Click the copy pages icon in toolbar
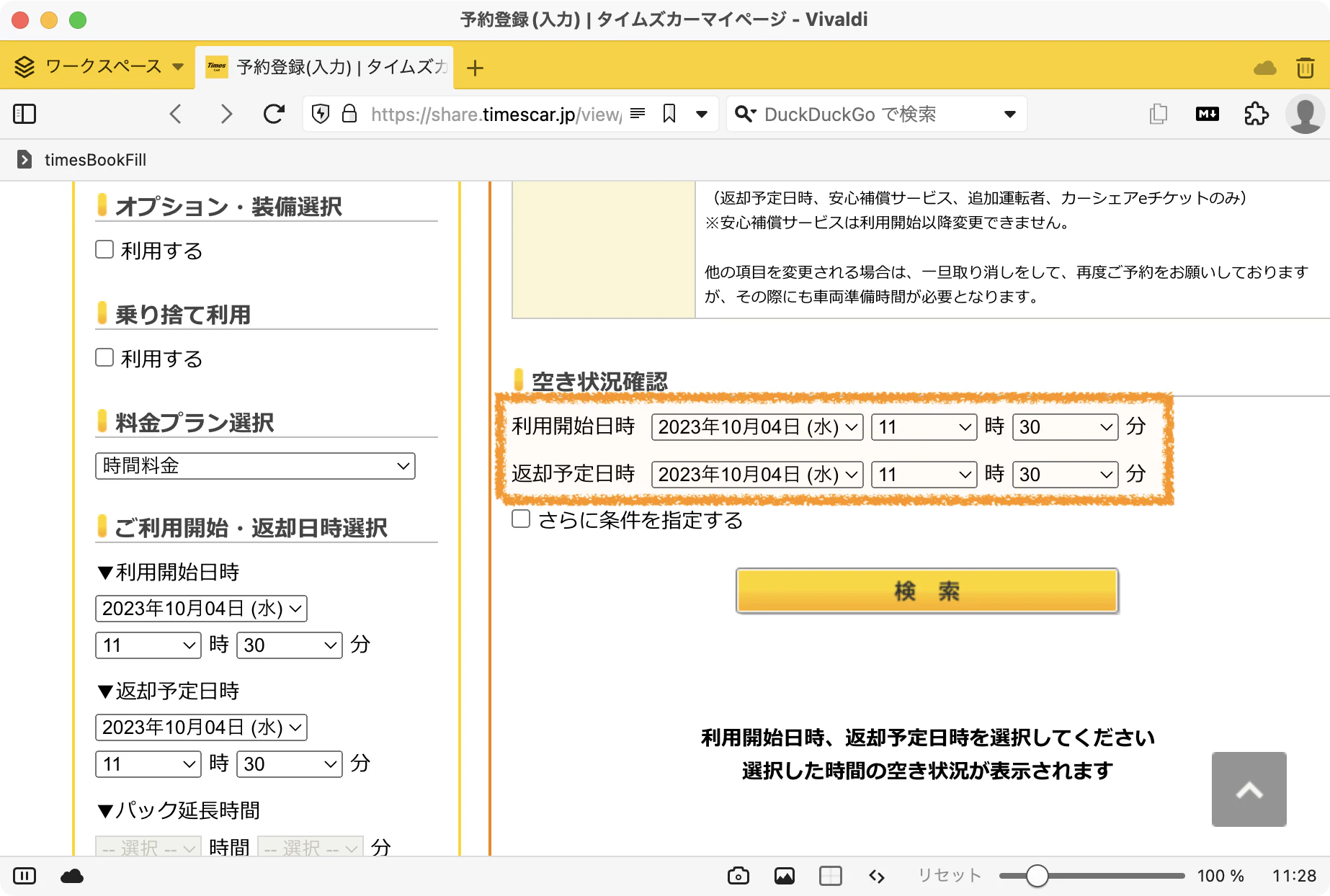 (x=1159, y=114)
